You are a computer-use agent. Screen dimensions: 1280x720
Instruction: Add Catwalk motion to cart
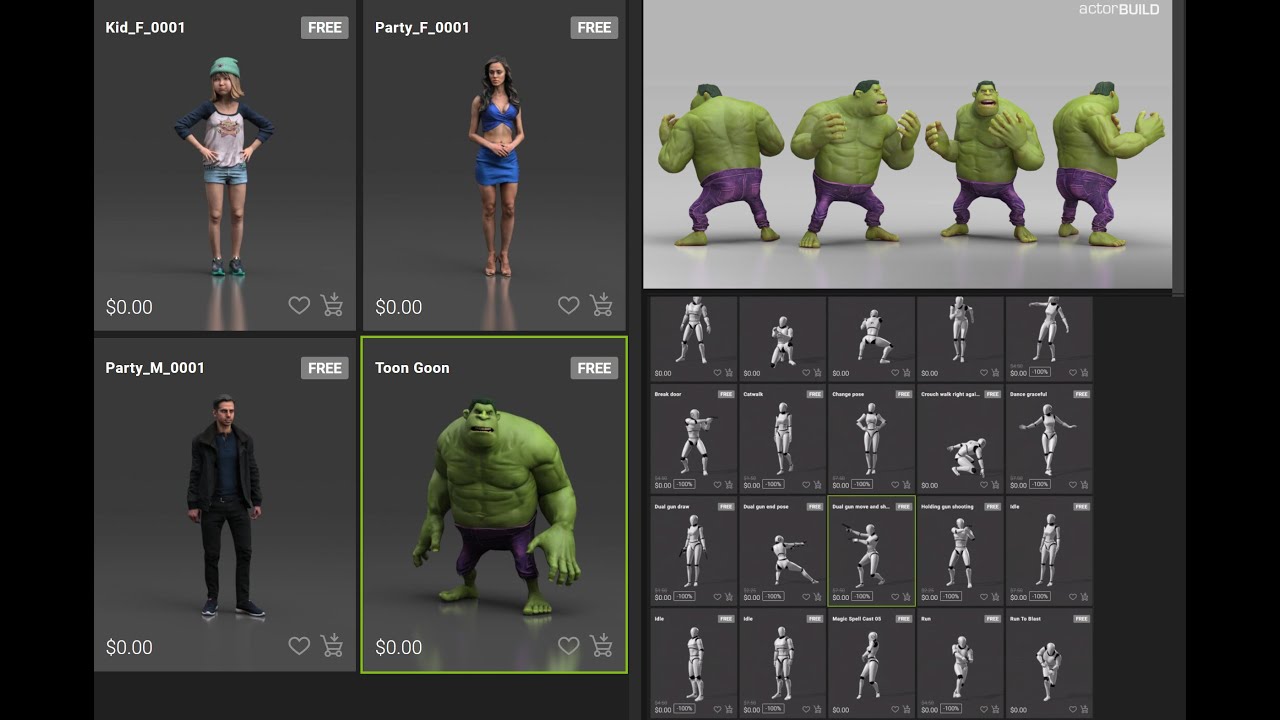(818, 484)
